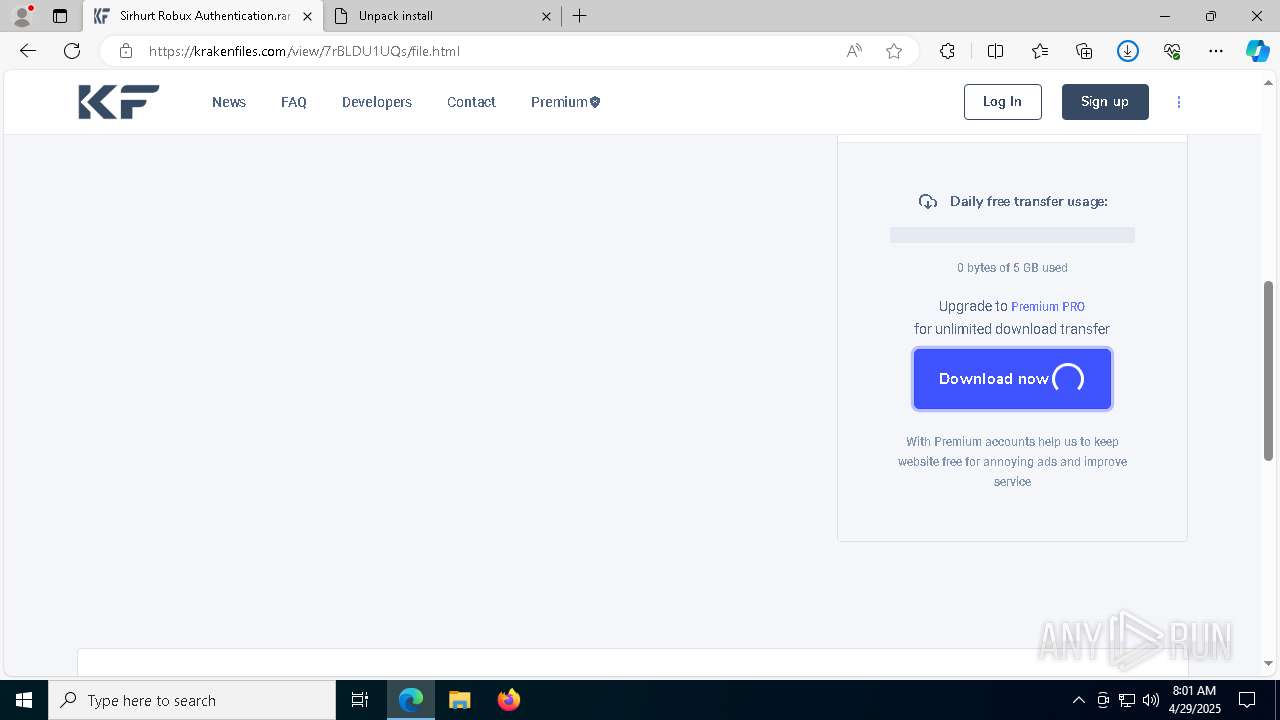Image resolution: width=1280 pixels, height=720 pixels.
Task: Click the KF Krakenfiles logo
Action: pos(118,102)
